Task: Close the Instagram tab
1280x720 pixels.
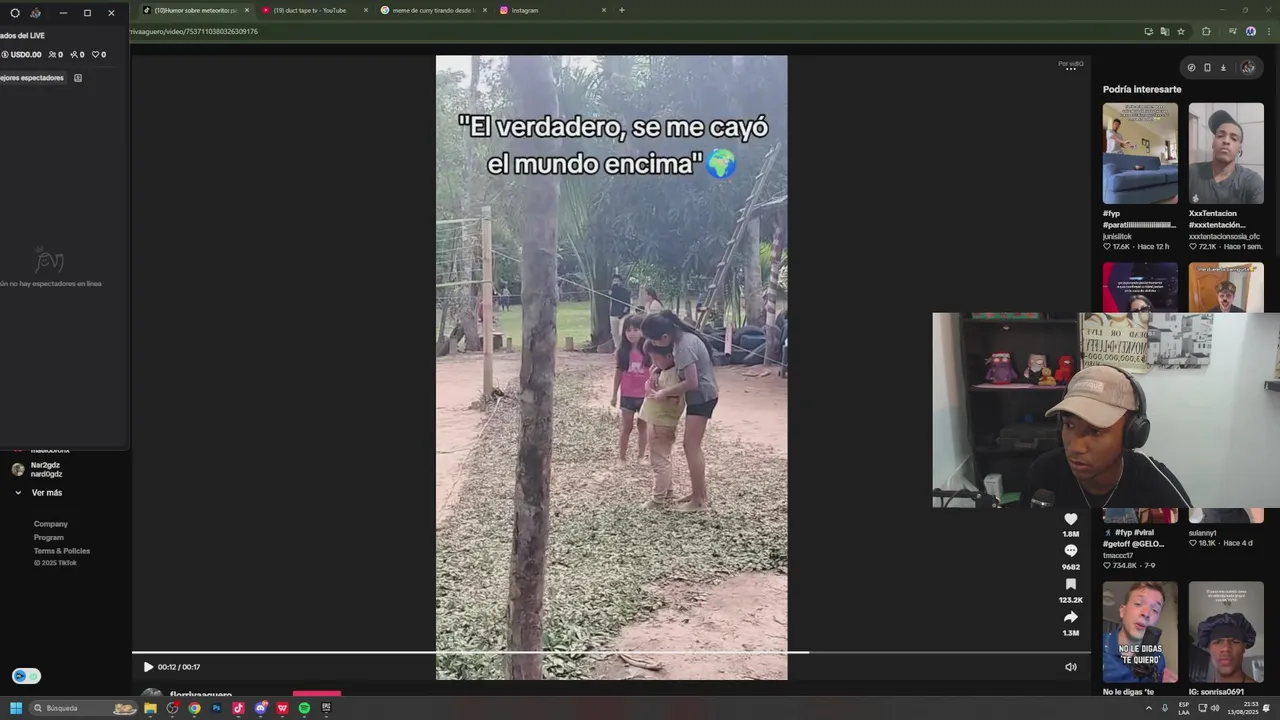Action: tap(604, 10)
